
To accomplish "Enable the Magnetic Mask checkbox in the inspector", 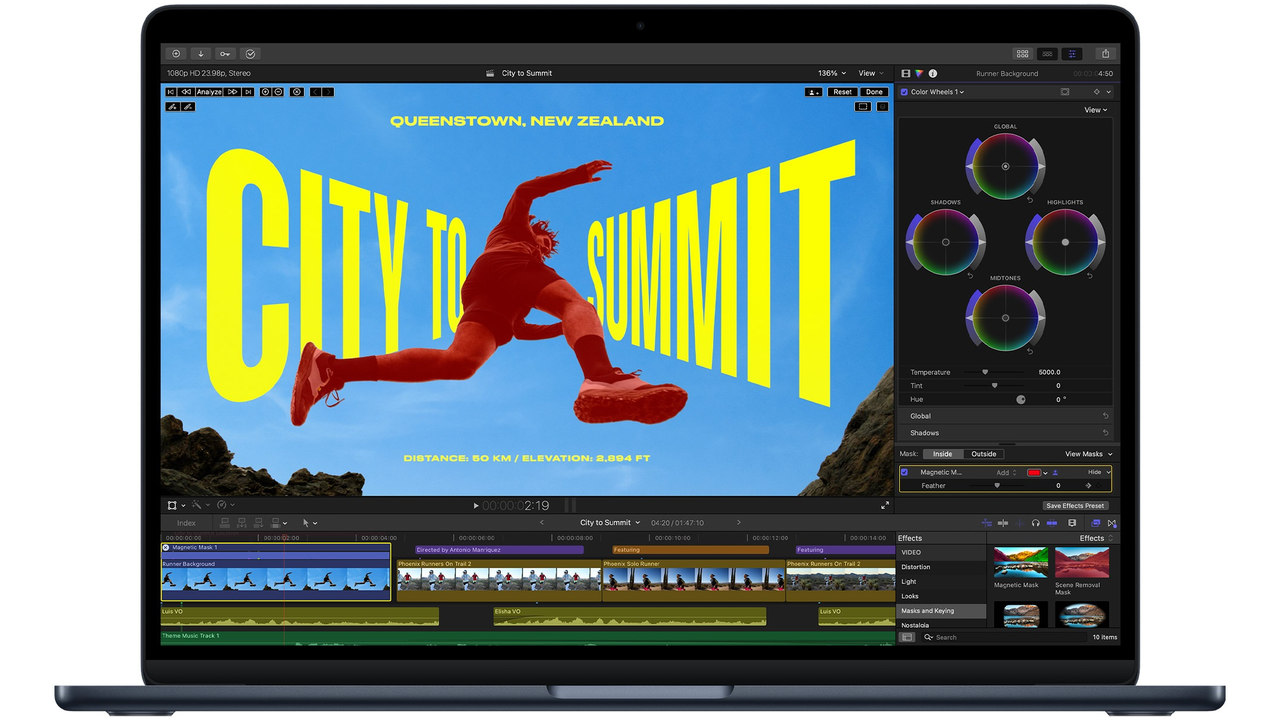I will coord(904,472).
